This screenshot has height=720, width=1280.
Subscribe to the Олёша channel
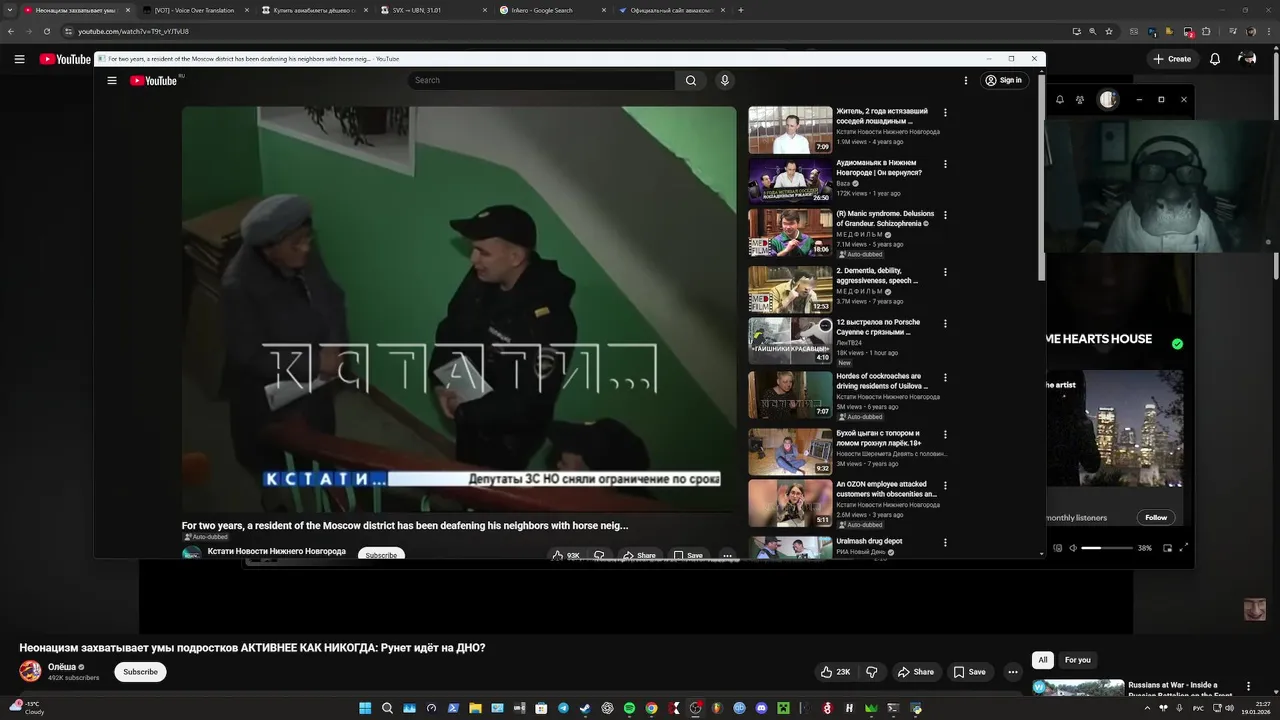click(x=140, y=672)
